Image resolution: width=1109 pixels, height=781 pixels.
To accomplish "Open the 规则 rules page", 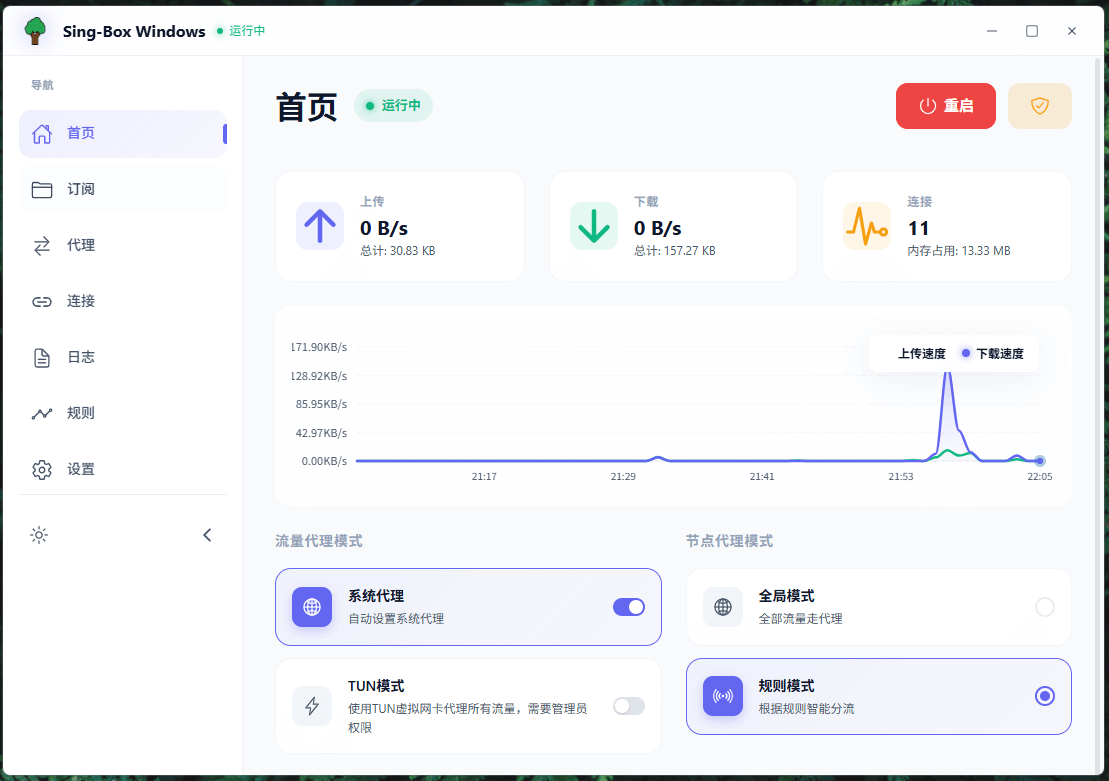I will (x=82, y=412).
